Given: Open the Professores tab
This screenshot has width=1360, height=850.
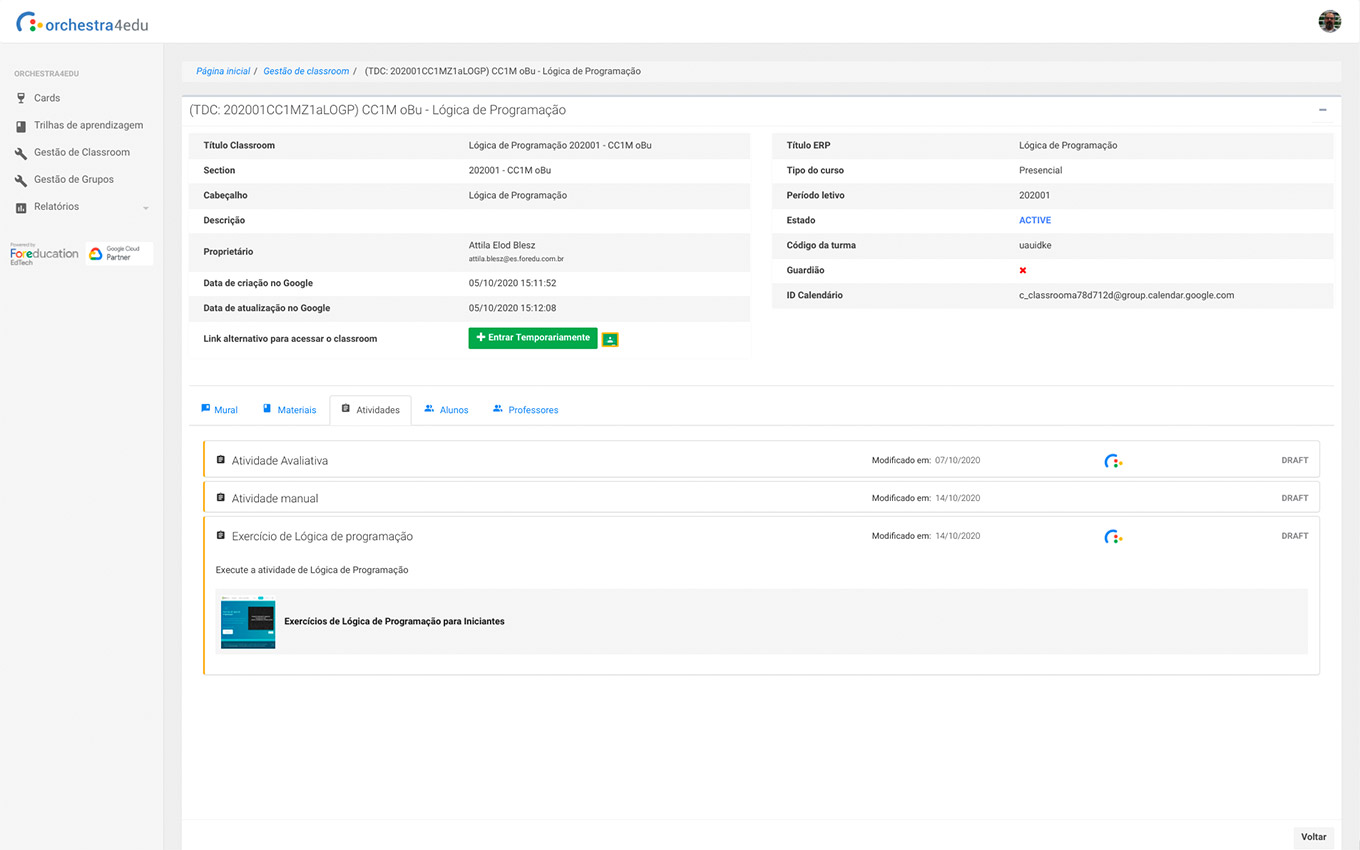Looking at the screenshot, I should [x=526, y=410].
